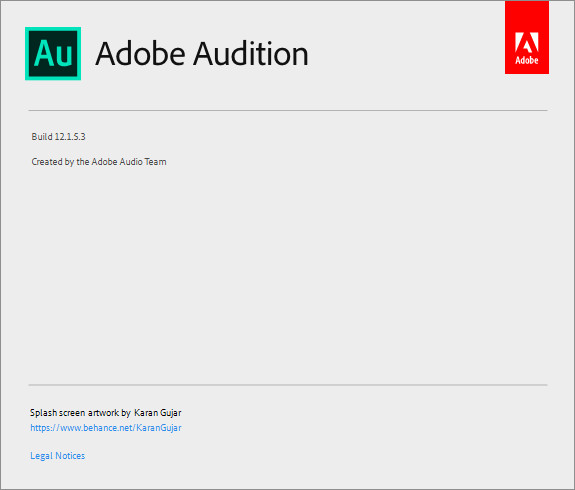
Task: Click 'Splash screen artwork by Karan Gujar' text
Action: (x=106, y=413)
